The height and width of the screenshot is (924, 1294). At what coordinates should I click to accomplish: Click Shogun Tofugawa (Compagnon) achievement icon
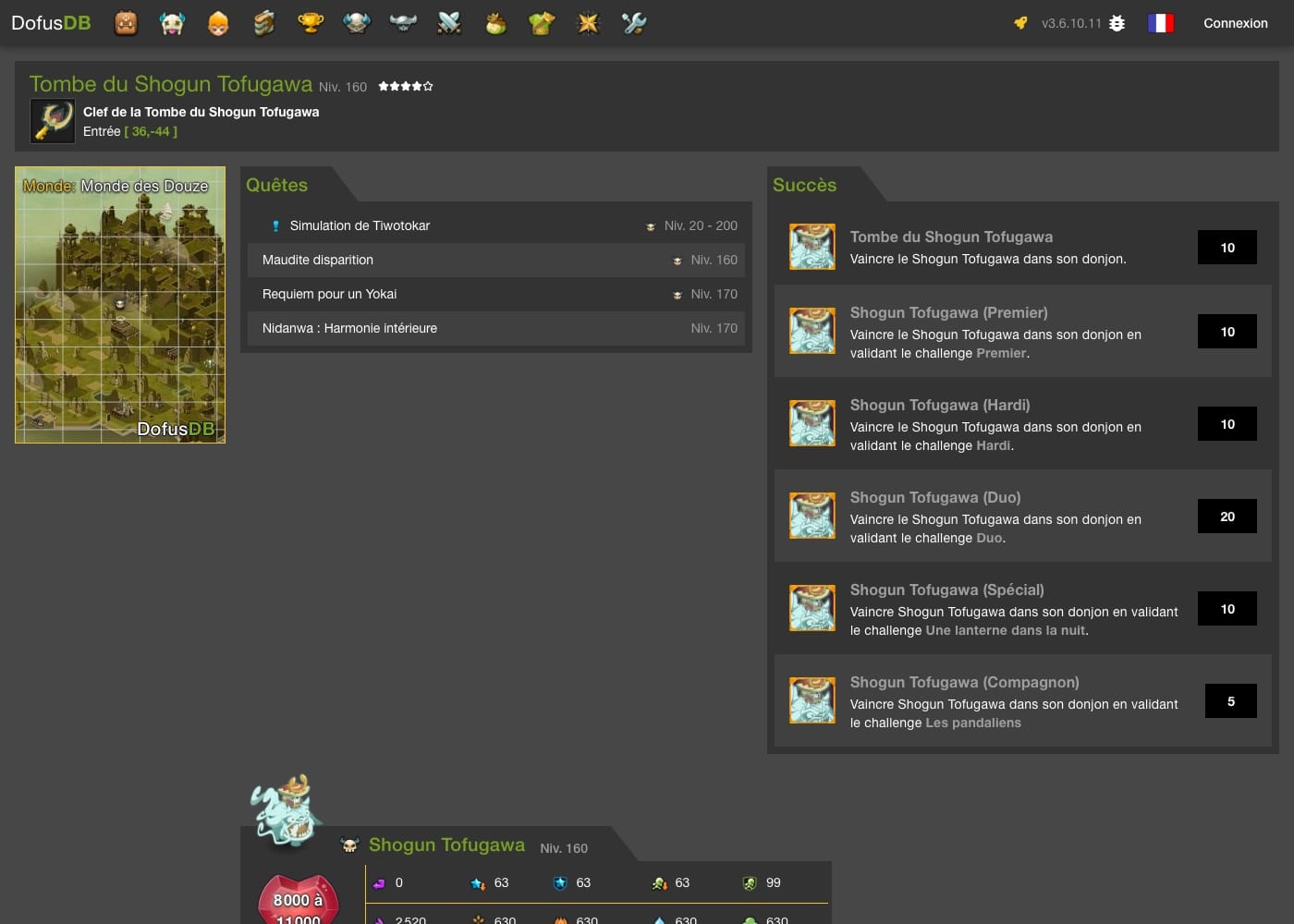click(812, 700)
